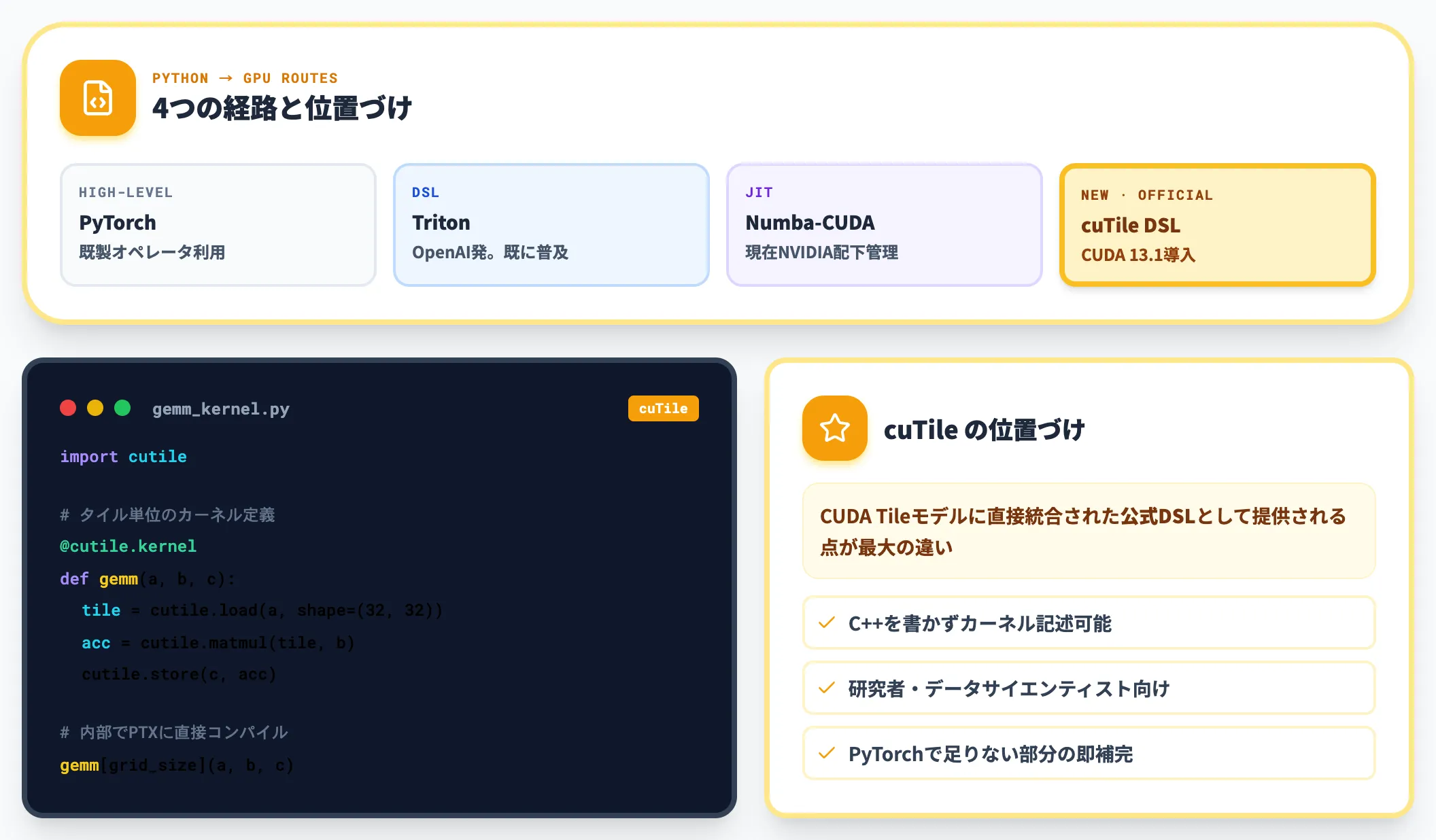
Task: Click the green dot in the code window
Action: point(122,408)
